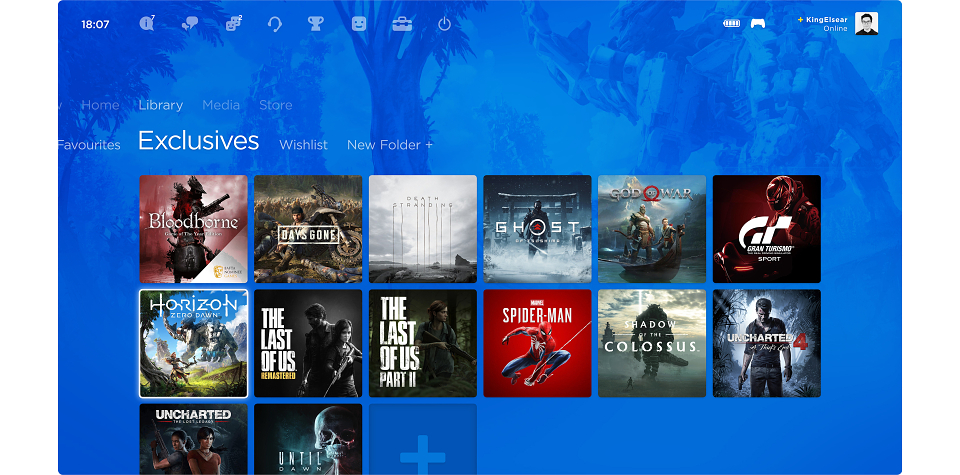Open the profile smiley face icon

pyautogui.click(x=359, y=24)
